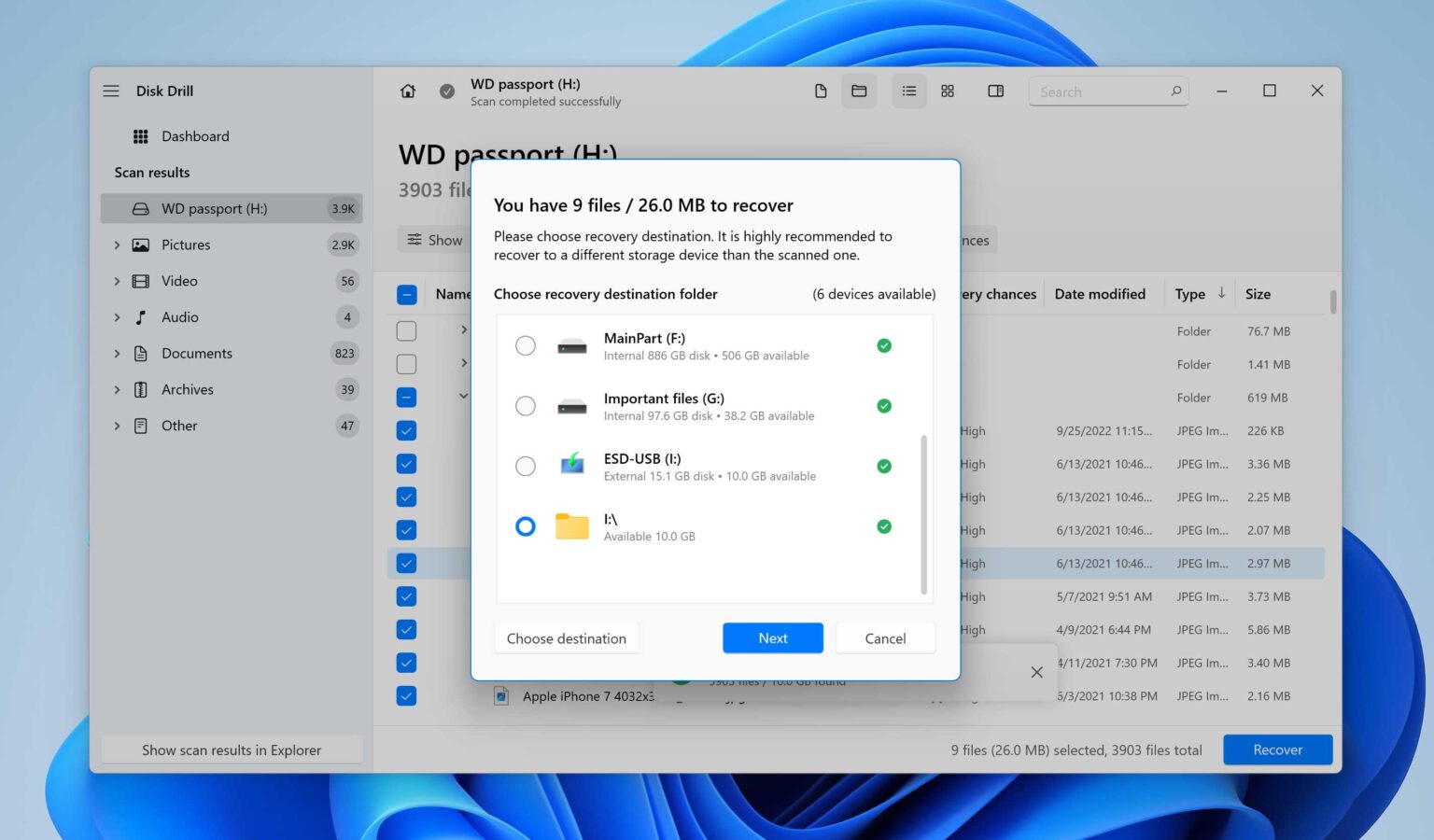Select the Video category in the sidebar
Viewport: 1434px width, 840px height.
pyautogui.click(x=179, y=281)
